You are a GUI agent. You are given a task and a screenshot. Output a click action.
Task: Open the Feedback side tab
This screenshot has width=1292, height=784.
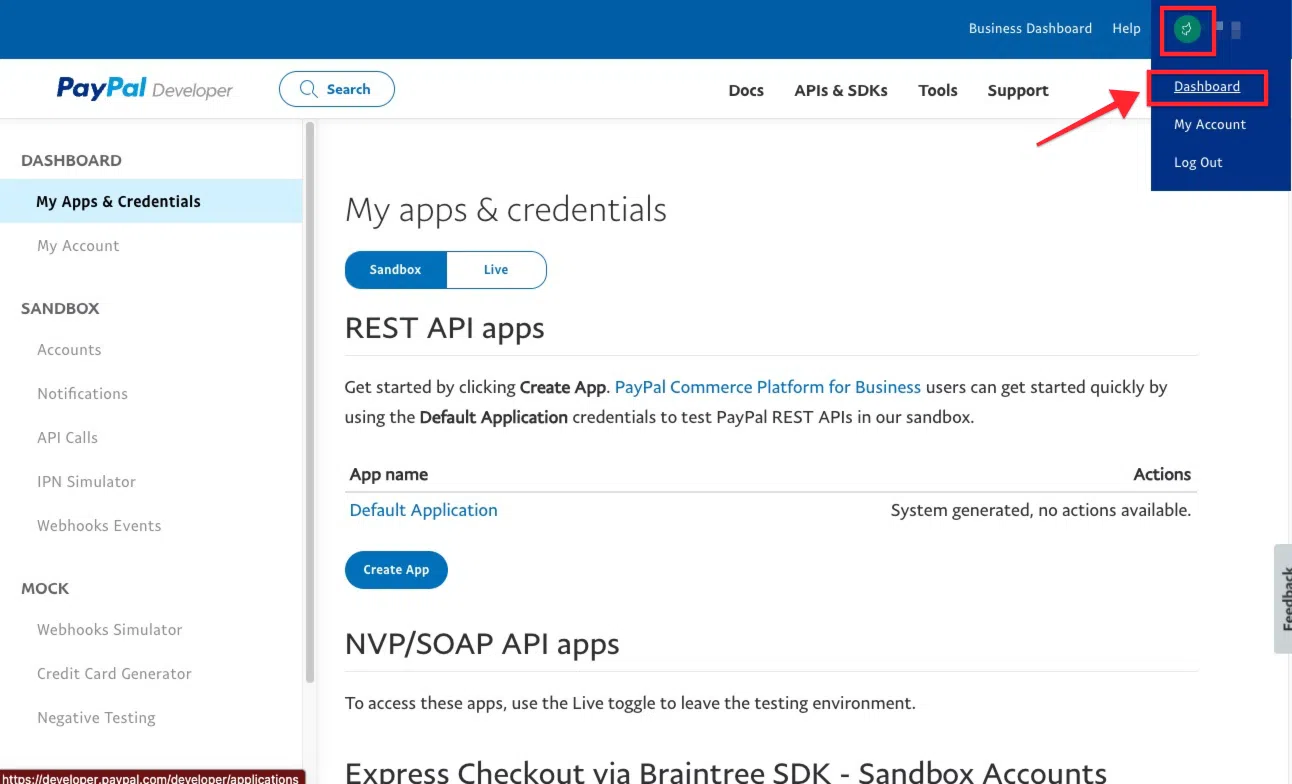(x=1282, y=598)
